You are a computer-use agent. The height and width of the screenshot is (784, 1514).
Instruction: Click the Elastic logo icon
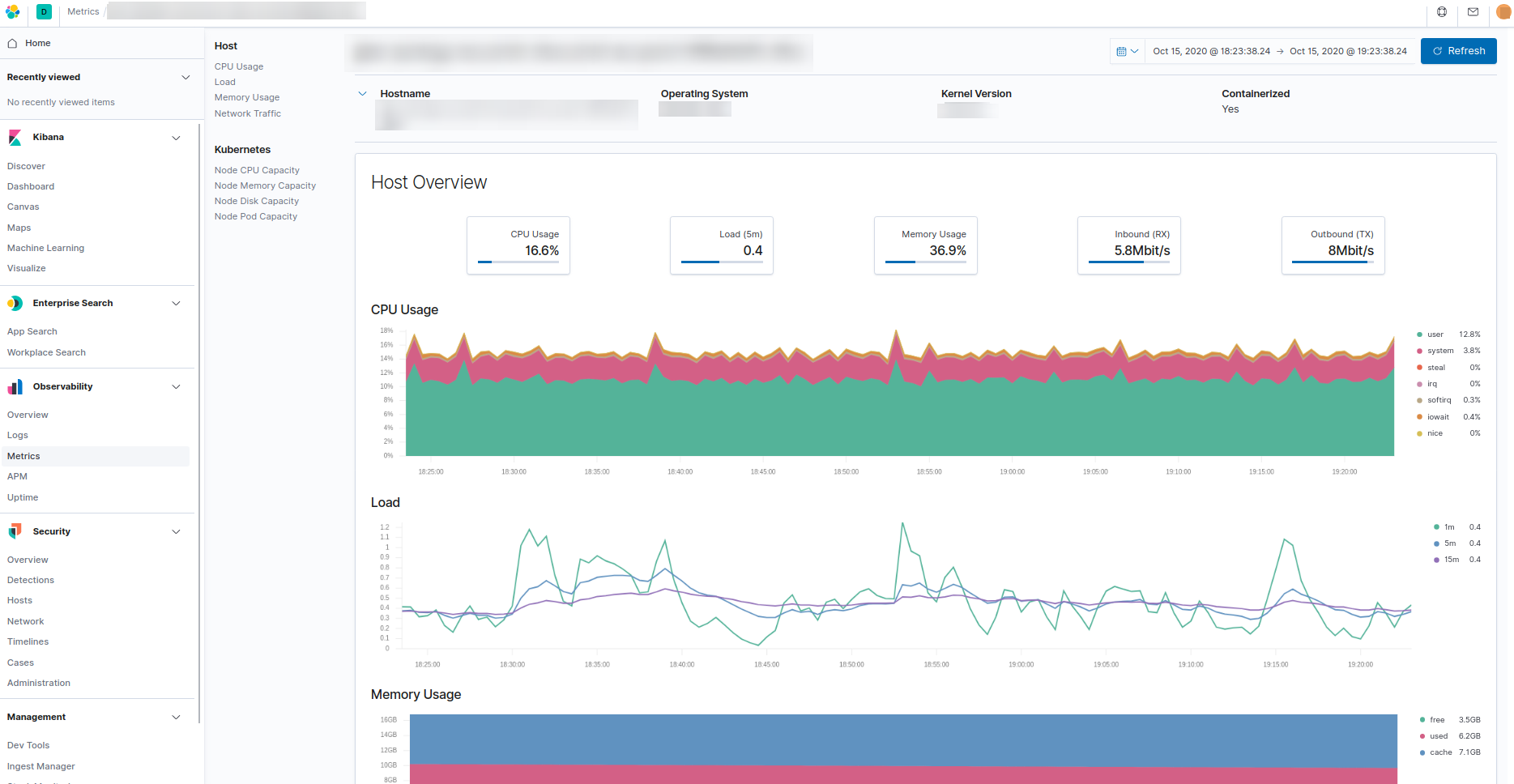12,11
